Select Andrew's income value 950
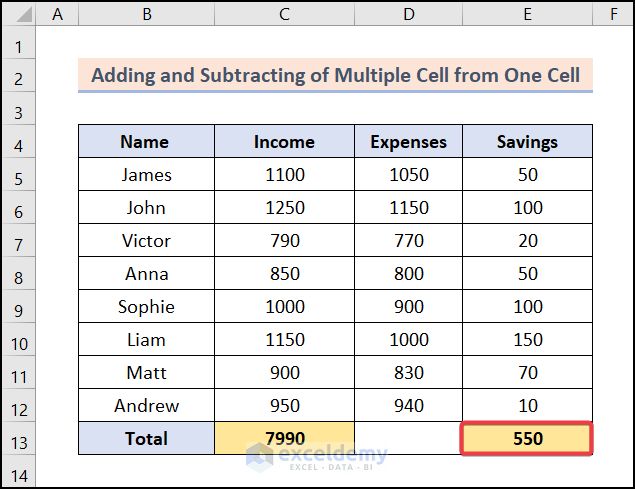Image resolution: width=635 pixels, height=489 pixels. pos(284,406)
